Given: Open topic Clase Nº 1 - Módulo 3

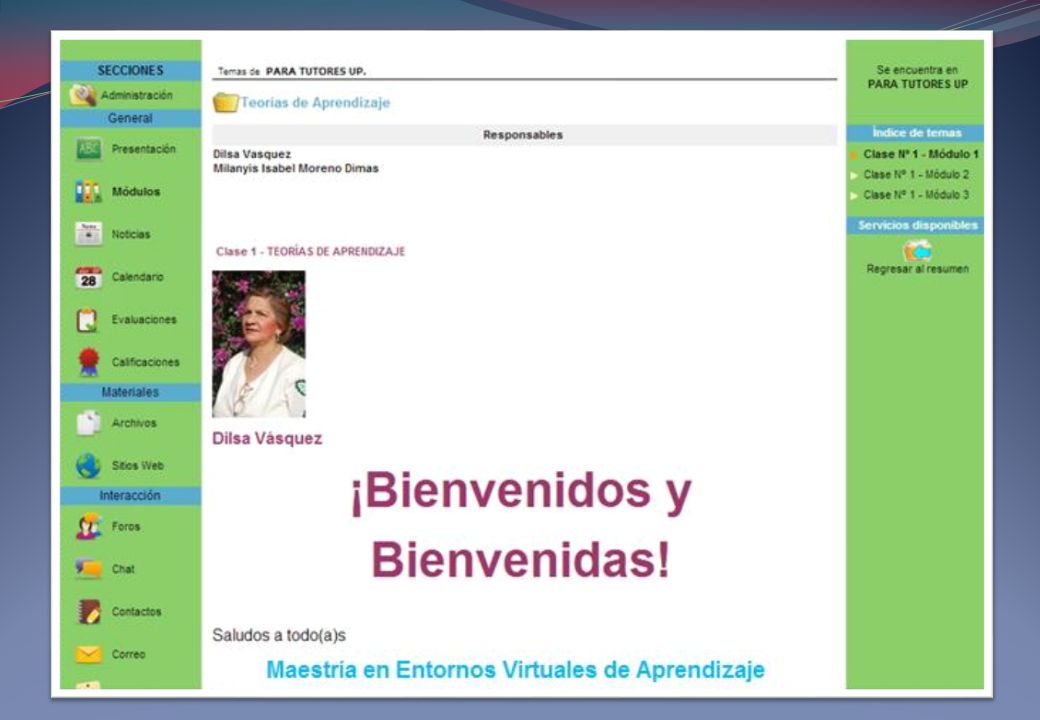Looking at the screenshot, I should (x=916, y=195).
